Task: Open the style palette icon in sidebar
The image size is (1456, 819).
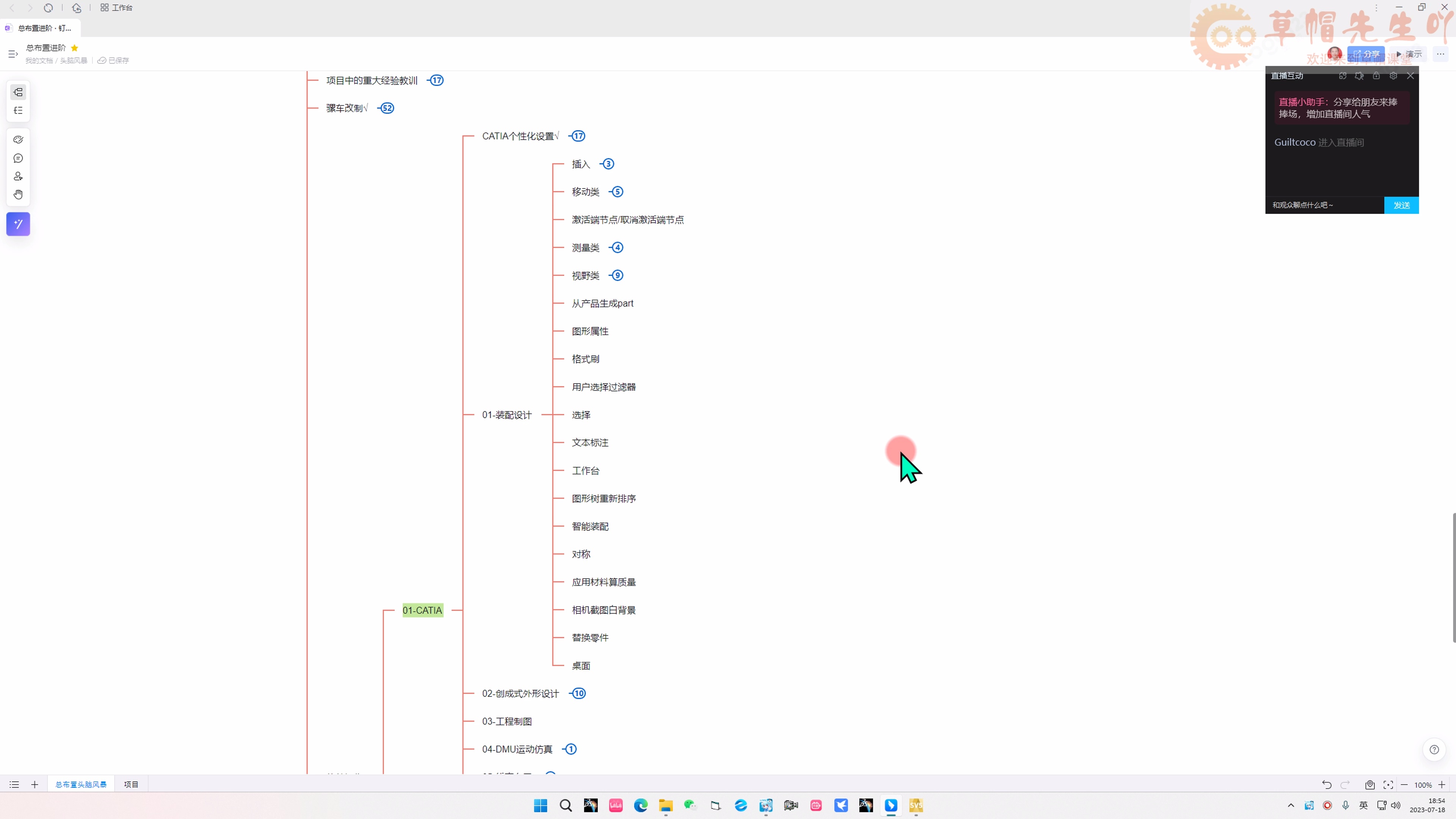Action: coord(18,140)
